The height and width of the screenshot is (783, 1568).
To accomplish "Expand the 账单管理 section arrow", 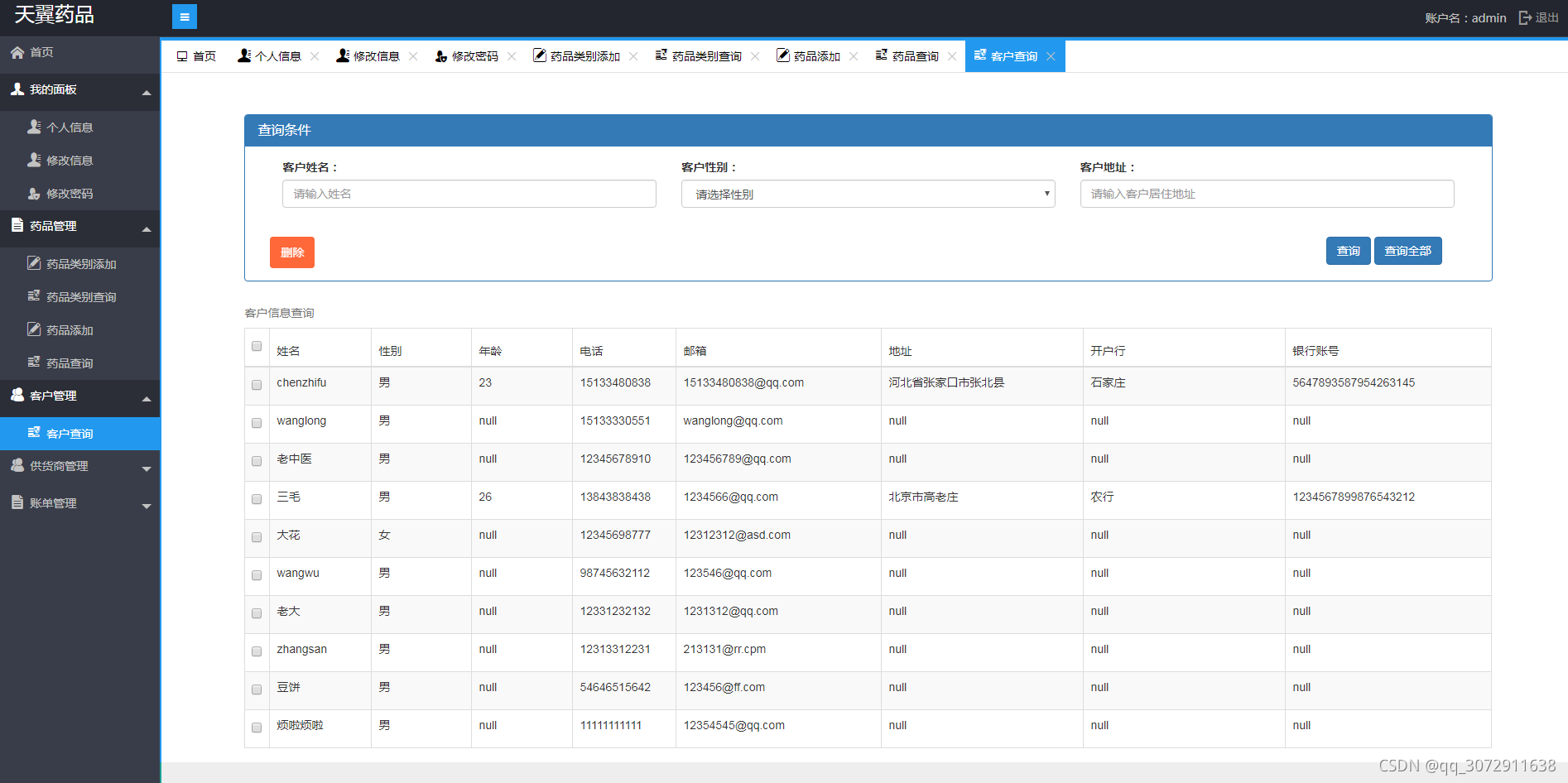I will tap(147, 506).
